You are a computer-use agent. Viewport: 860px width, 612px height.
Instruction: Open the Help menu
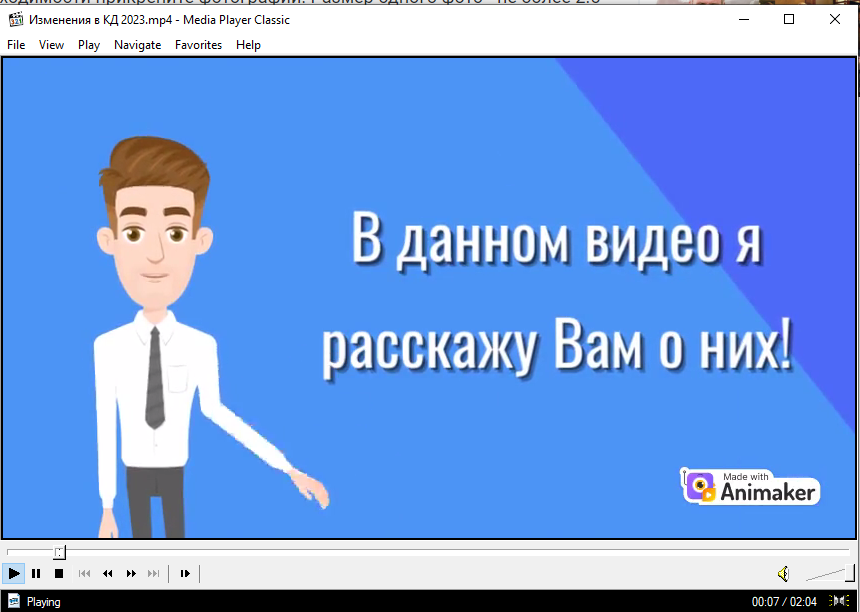[x=248, y=44]
